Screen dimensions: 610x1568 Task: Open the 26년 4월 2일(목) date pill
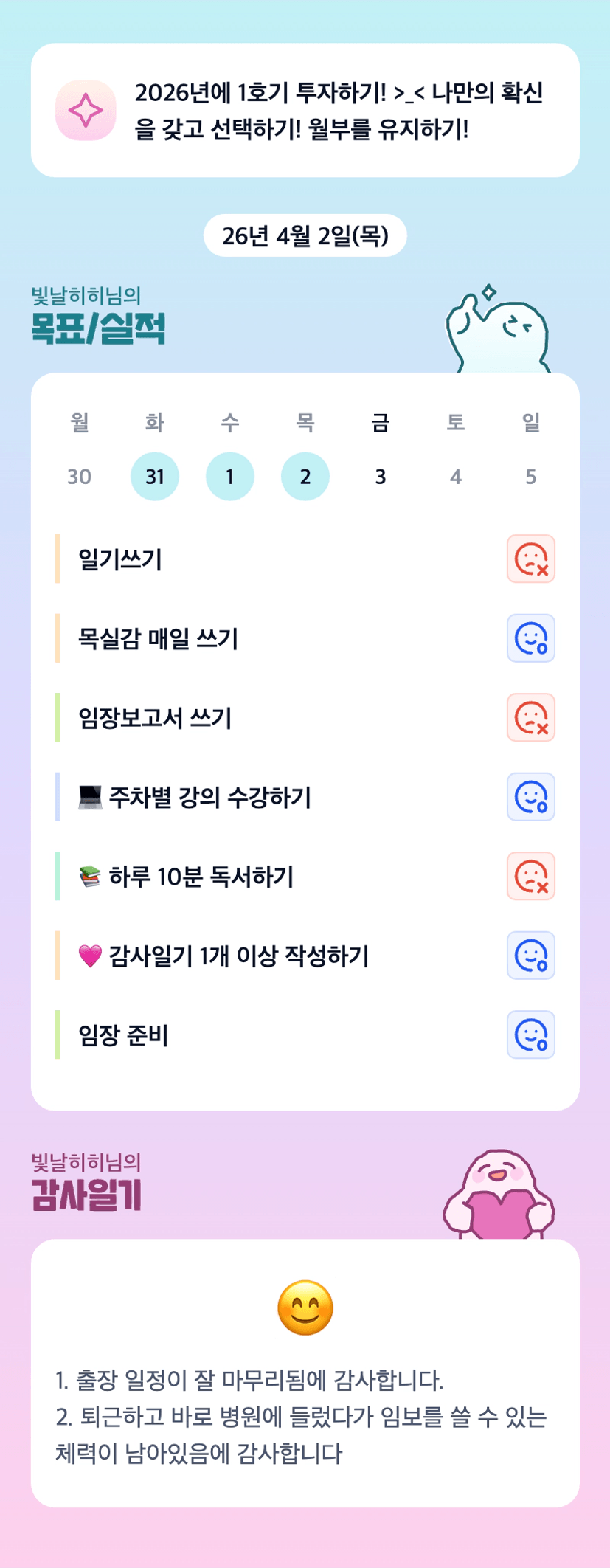tap(305, 235)
